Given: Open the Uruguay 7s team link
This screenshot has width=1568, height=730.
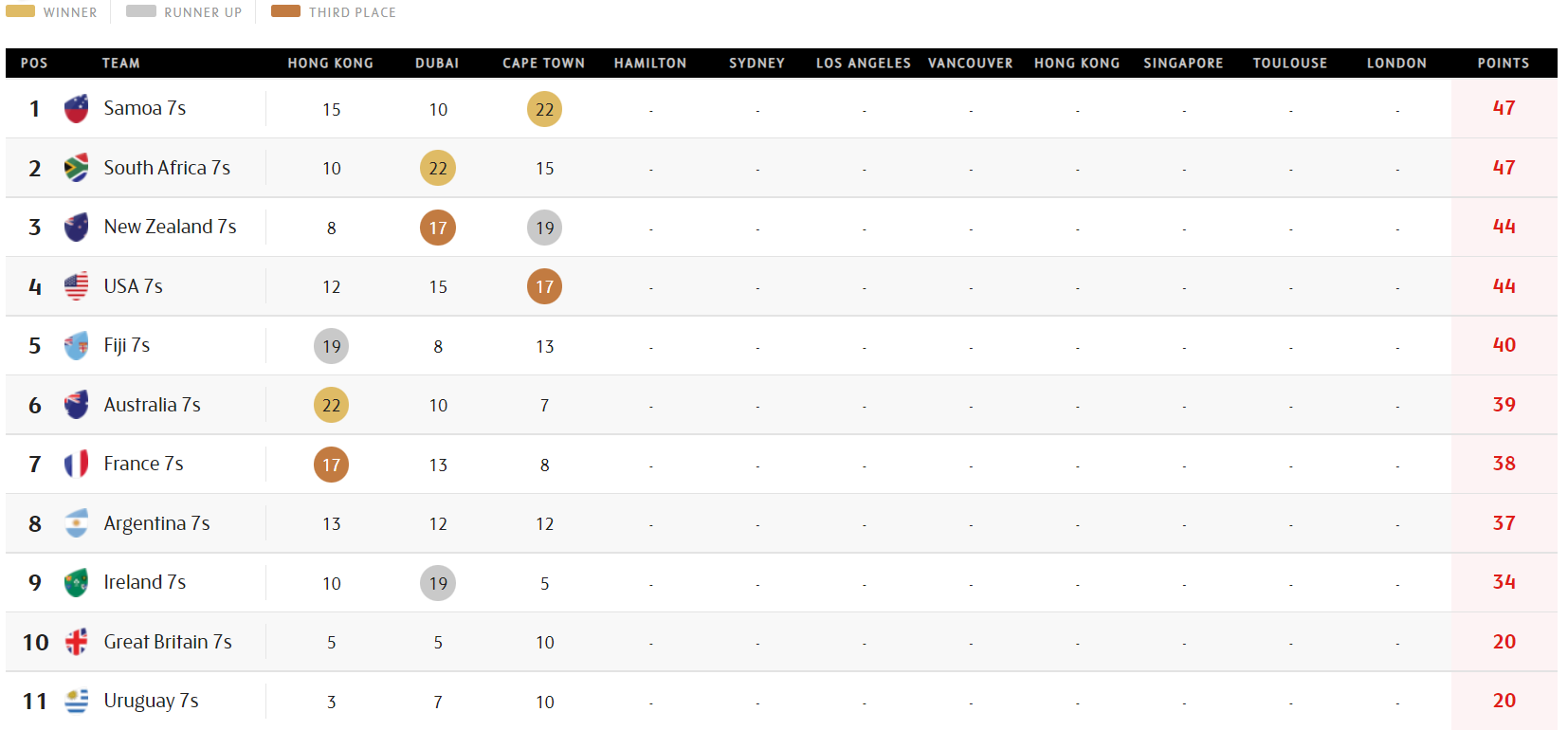Looking at the screenshot, I should (151, 701).
